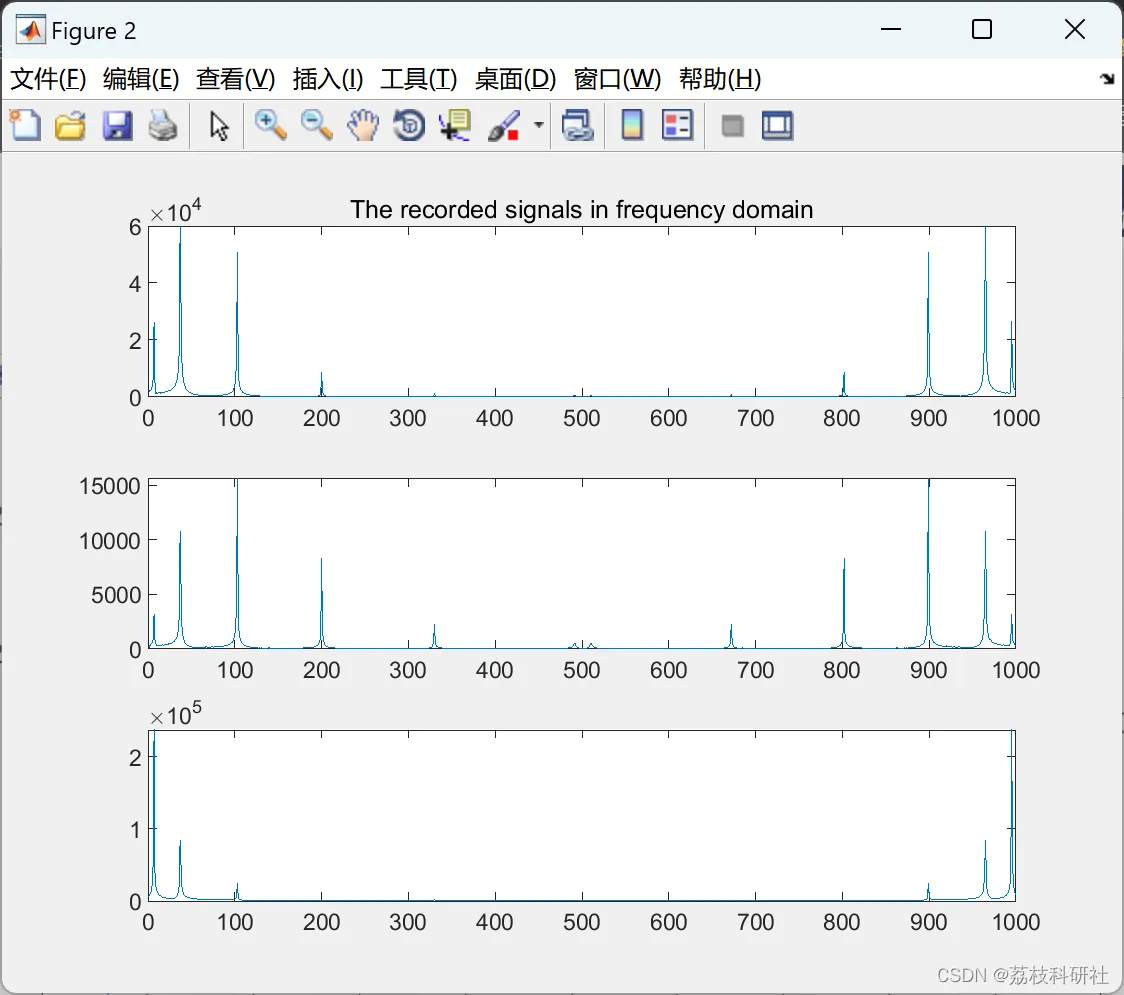Click the '10000' y-axis label in the middle plot
Viewport: 1124px width, 995px height.
click(x=110, y=541)
